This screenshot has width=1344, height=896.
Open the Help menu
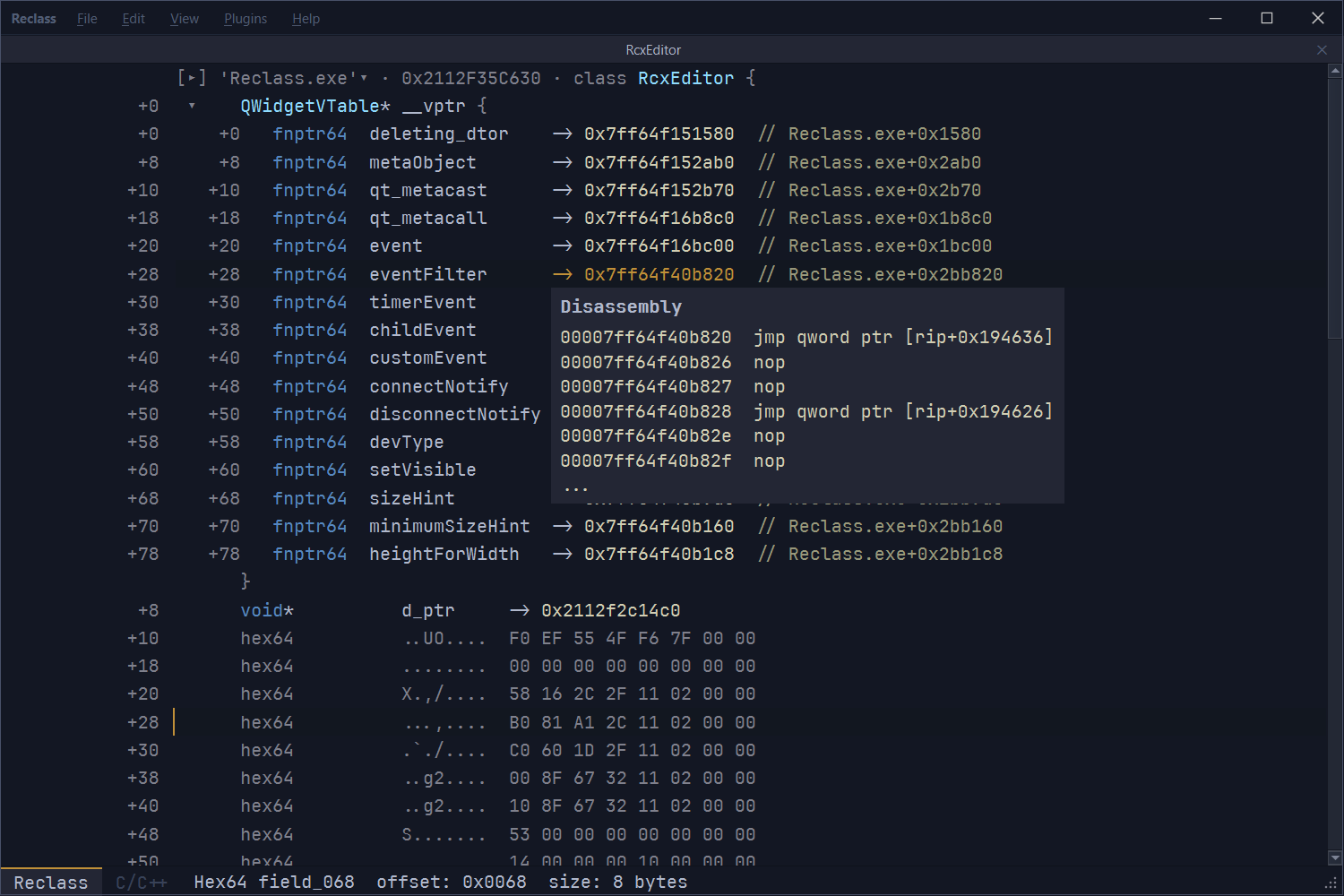(x=306, y=19)
